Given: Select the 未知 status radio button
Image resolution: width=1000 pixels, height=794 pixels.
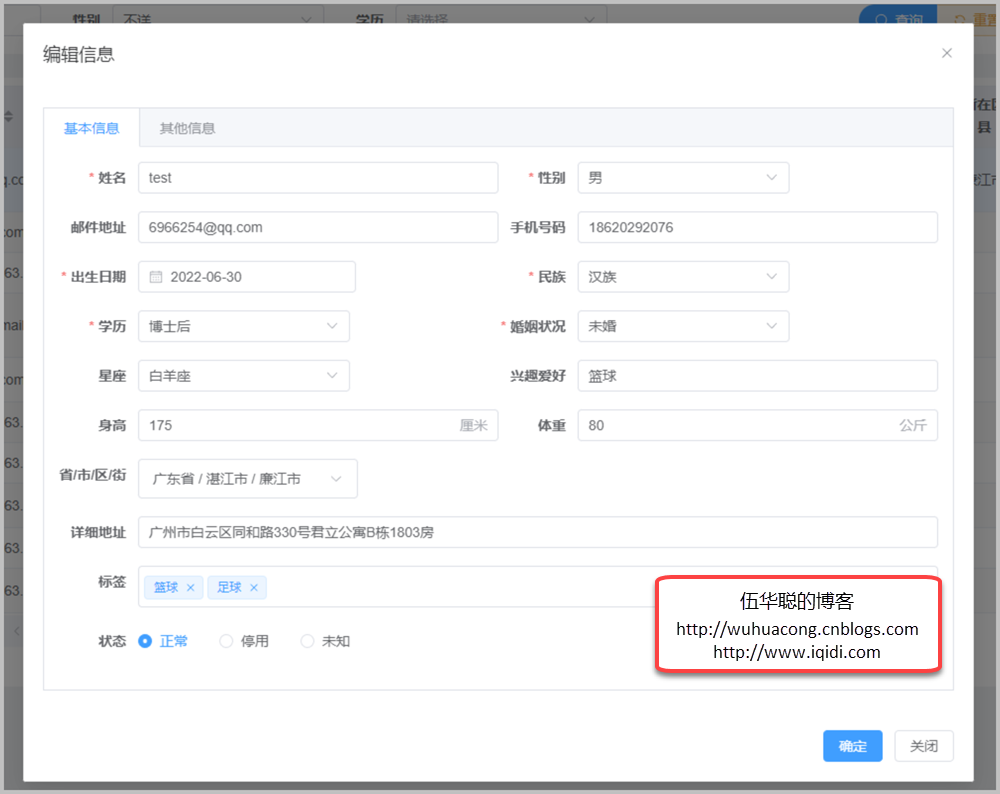Looking at the screenshot, I should 307,641.
